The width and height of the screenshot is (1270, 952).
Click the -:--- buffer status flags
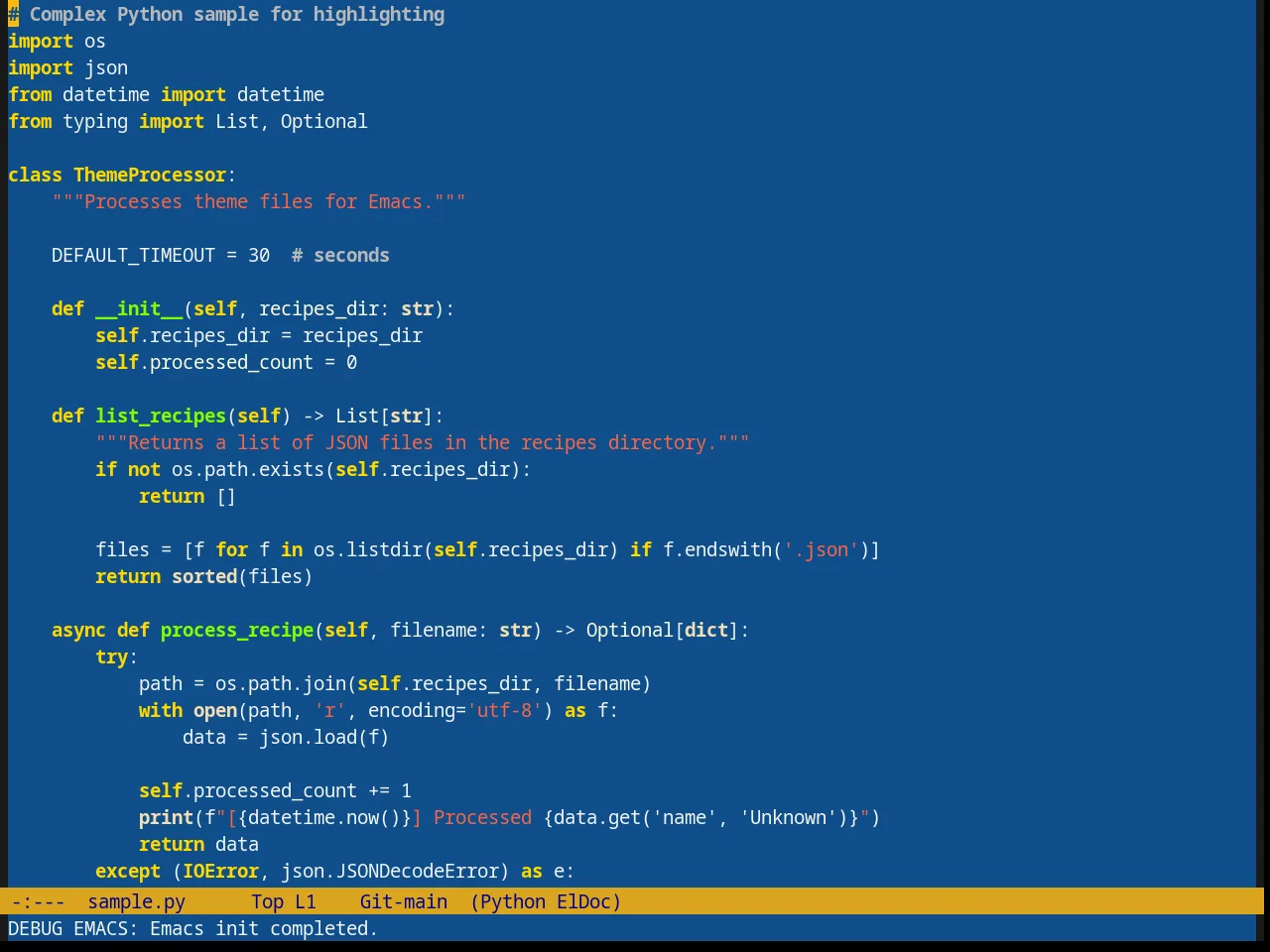[x=38, y=901]
